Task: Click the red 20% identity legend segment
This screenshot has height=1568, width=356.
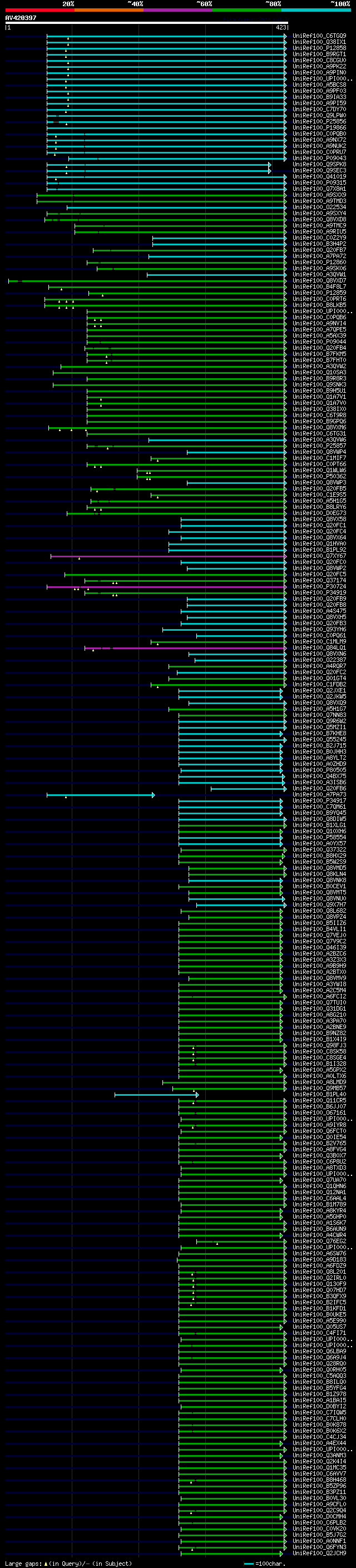Action: pos(39,10)
